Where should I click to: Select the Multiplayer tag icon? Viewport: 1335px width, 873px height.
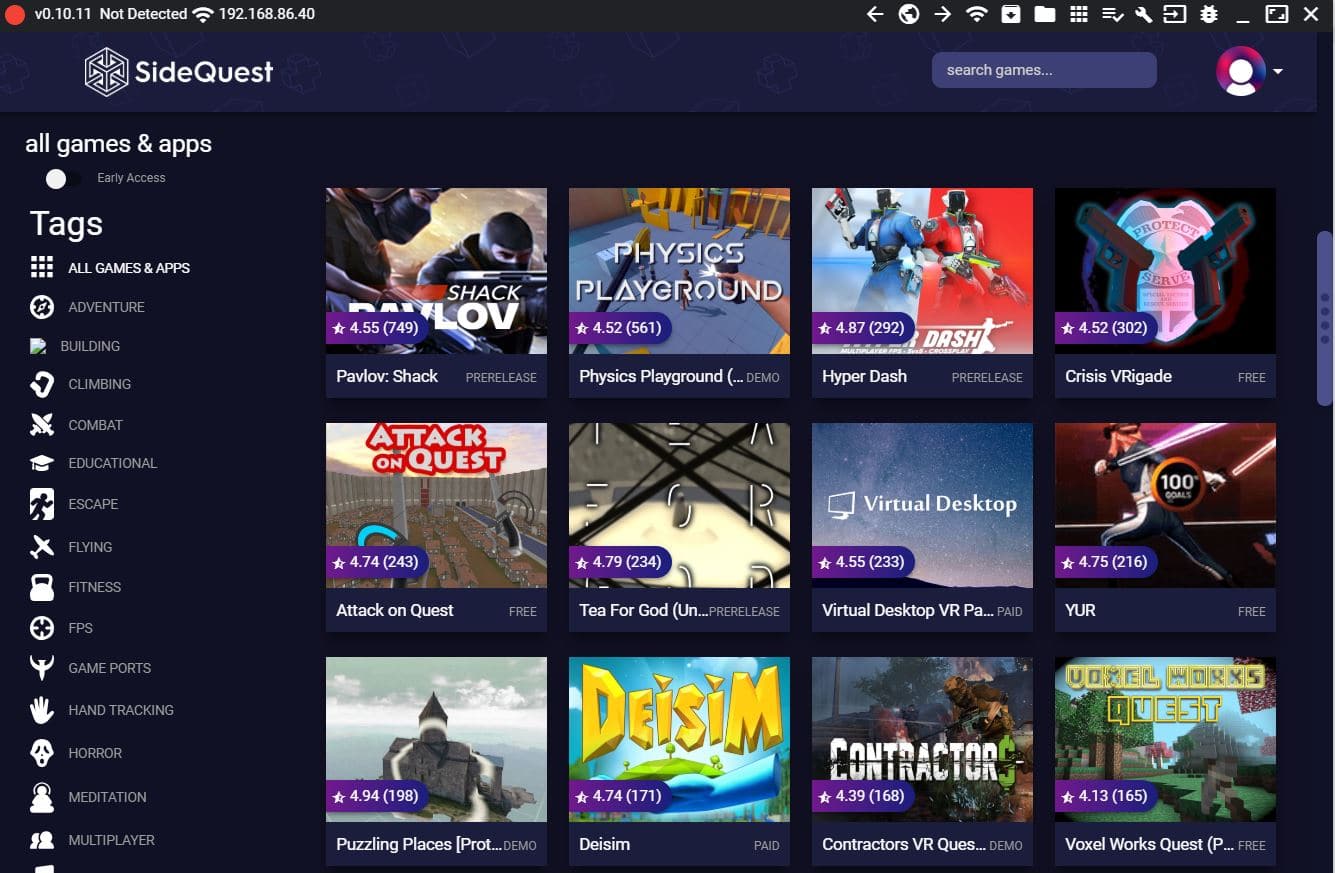(x=42, y=840)
